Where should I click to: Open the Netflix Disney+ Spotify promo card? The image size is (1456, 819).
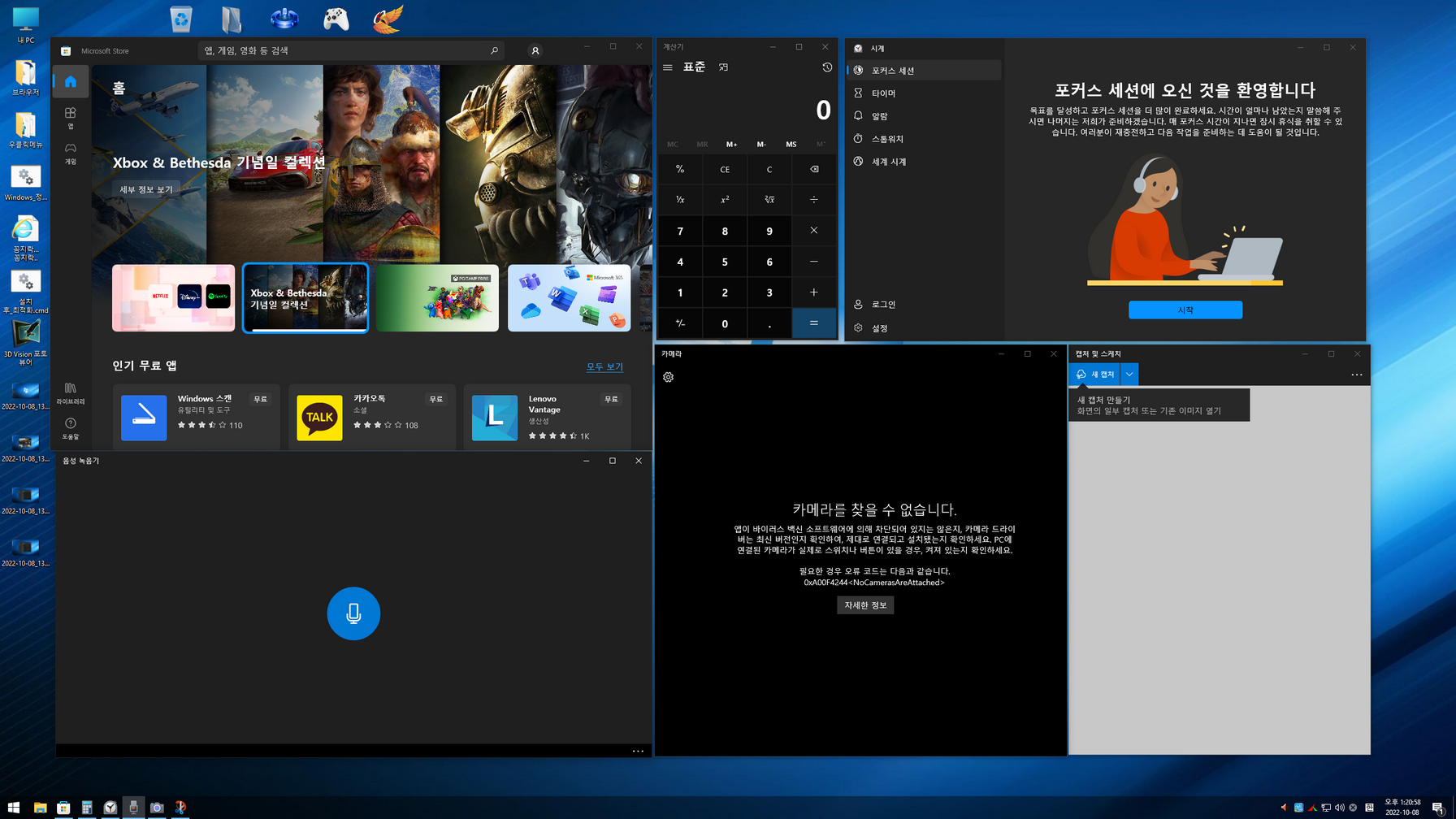pos(173,297)
